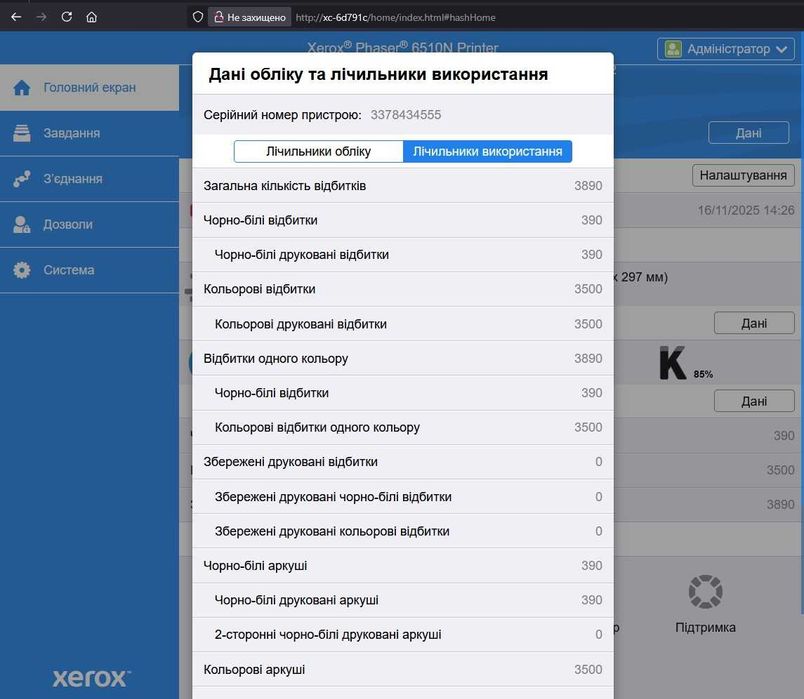Click the 'Не захищено' lock indicator
This screenshot has width=804, height=699.
(x=250, y=17)
